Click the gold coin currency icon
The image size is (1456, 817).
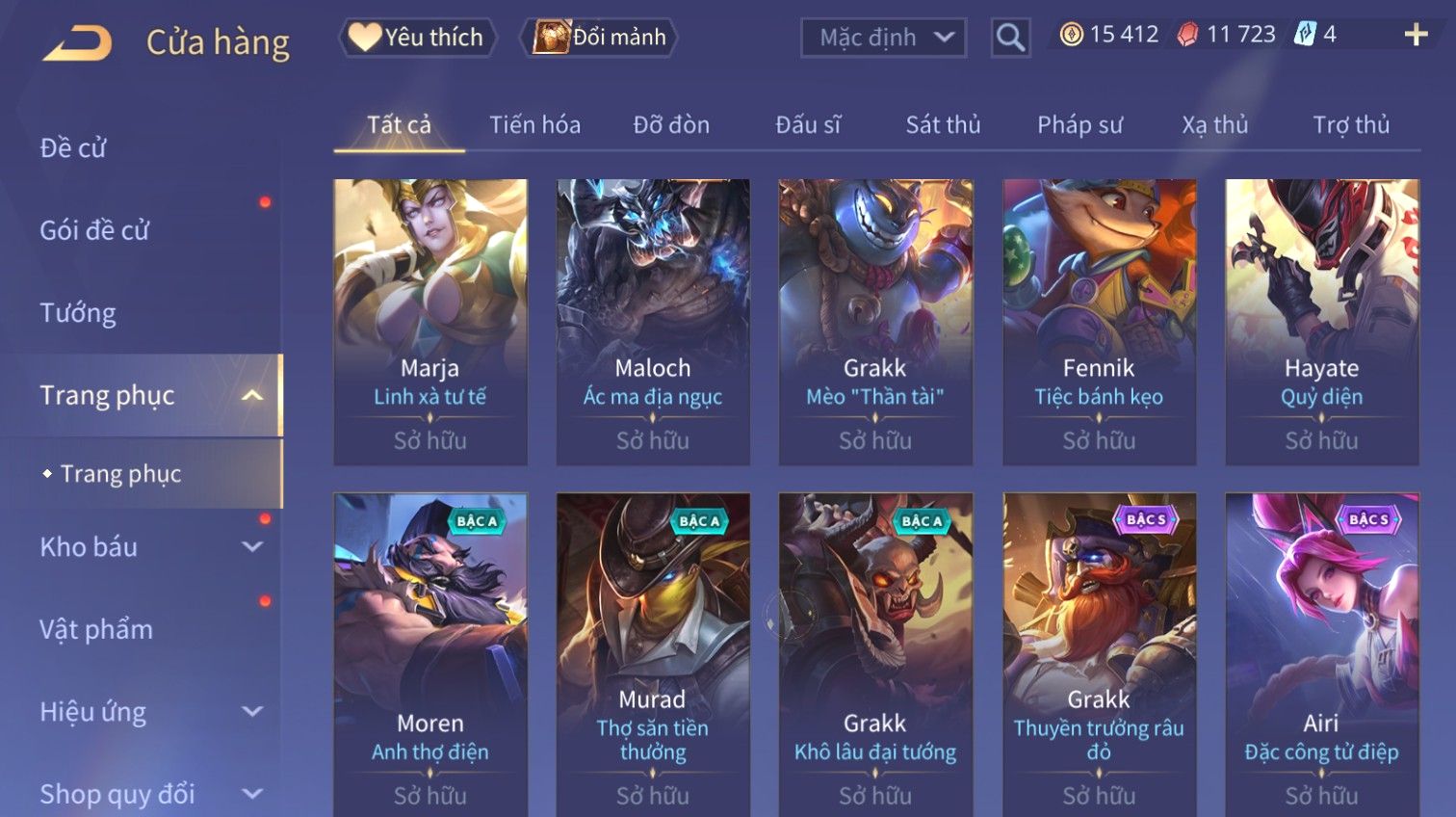pyautogui.click(x=1071, y=35)
